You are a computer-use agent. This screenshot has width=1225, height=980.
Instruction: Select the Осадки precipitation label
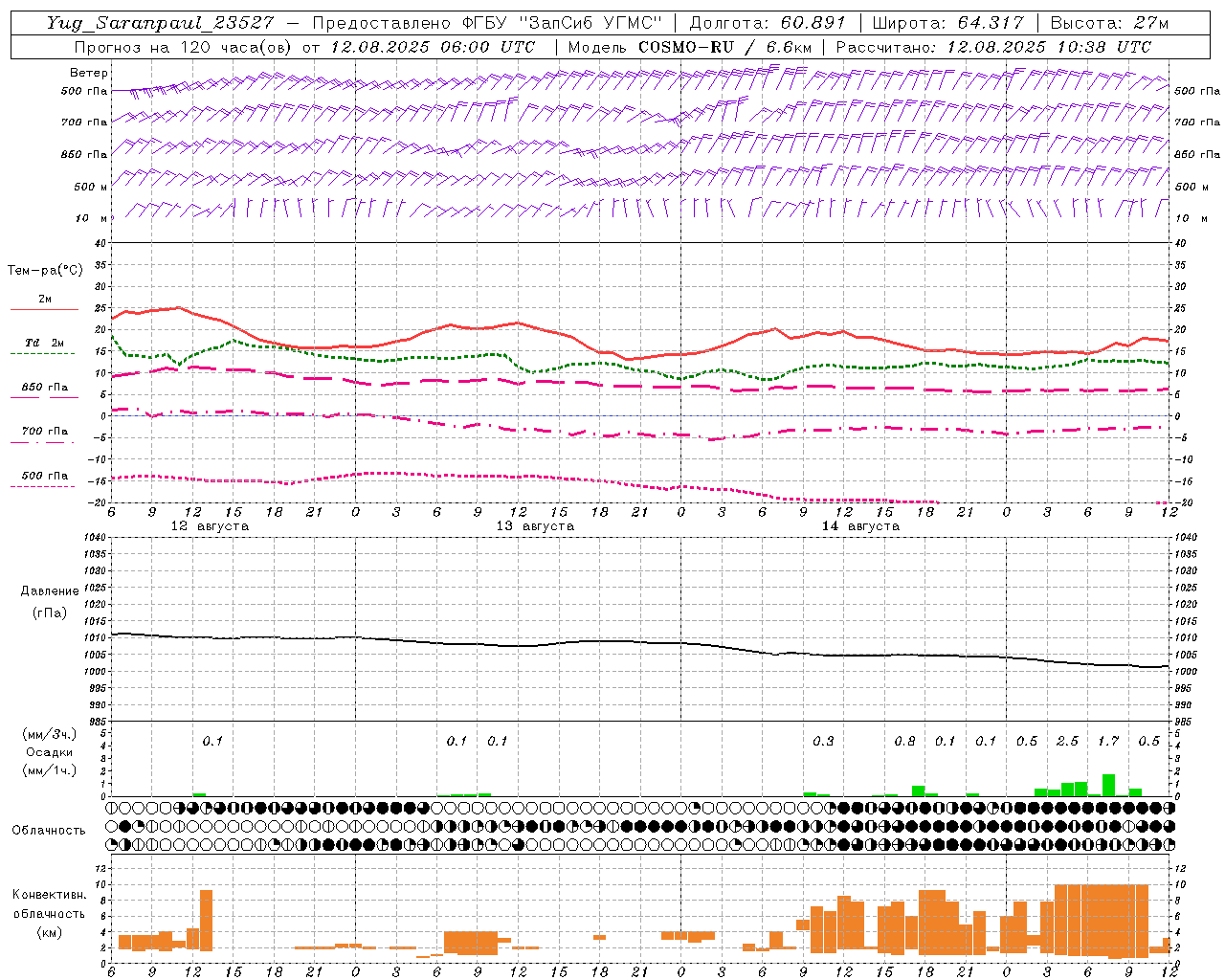49,752
